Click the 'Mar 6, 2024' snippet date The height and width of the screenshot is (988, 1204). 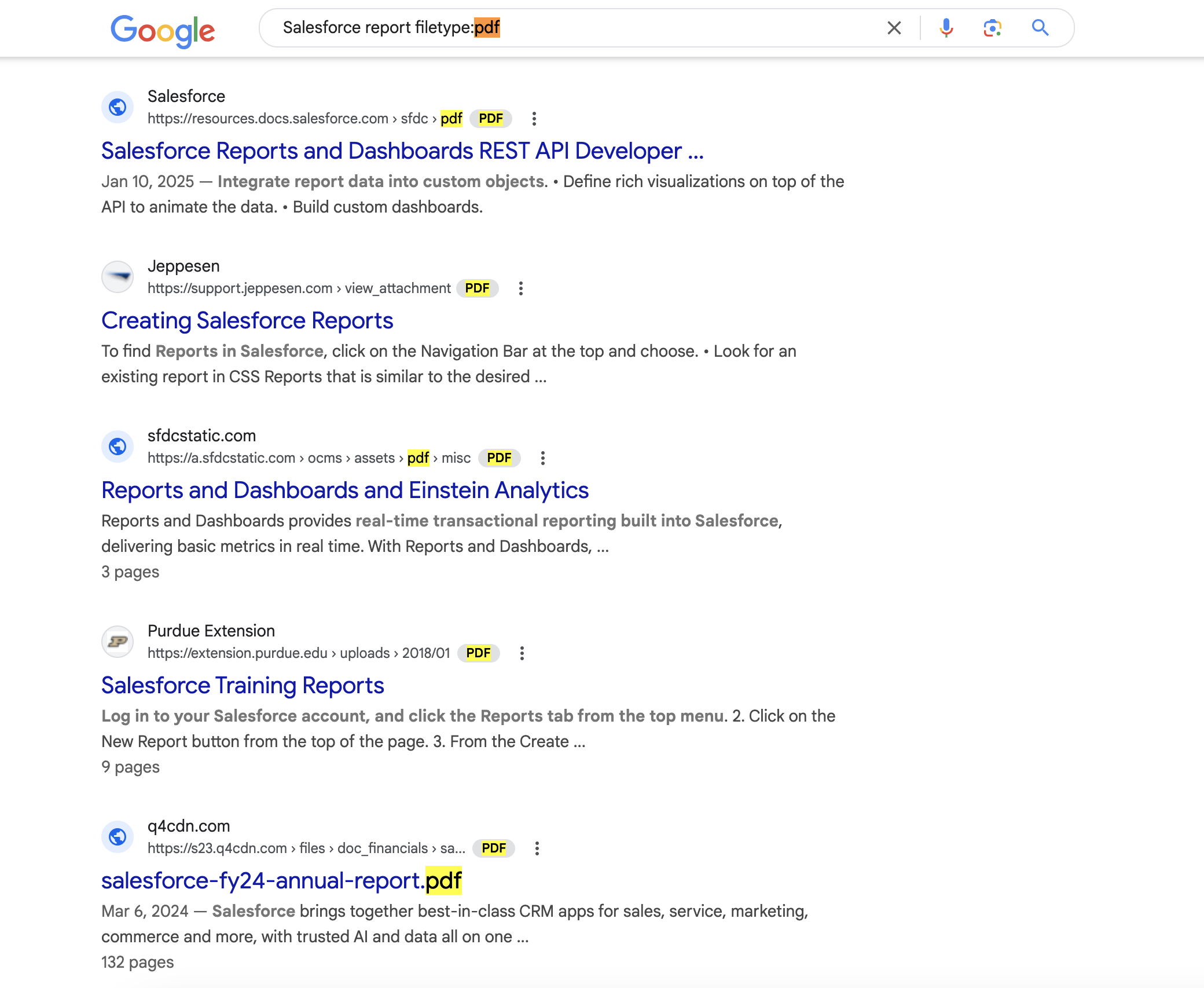pos(145,912)
